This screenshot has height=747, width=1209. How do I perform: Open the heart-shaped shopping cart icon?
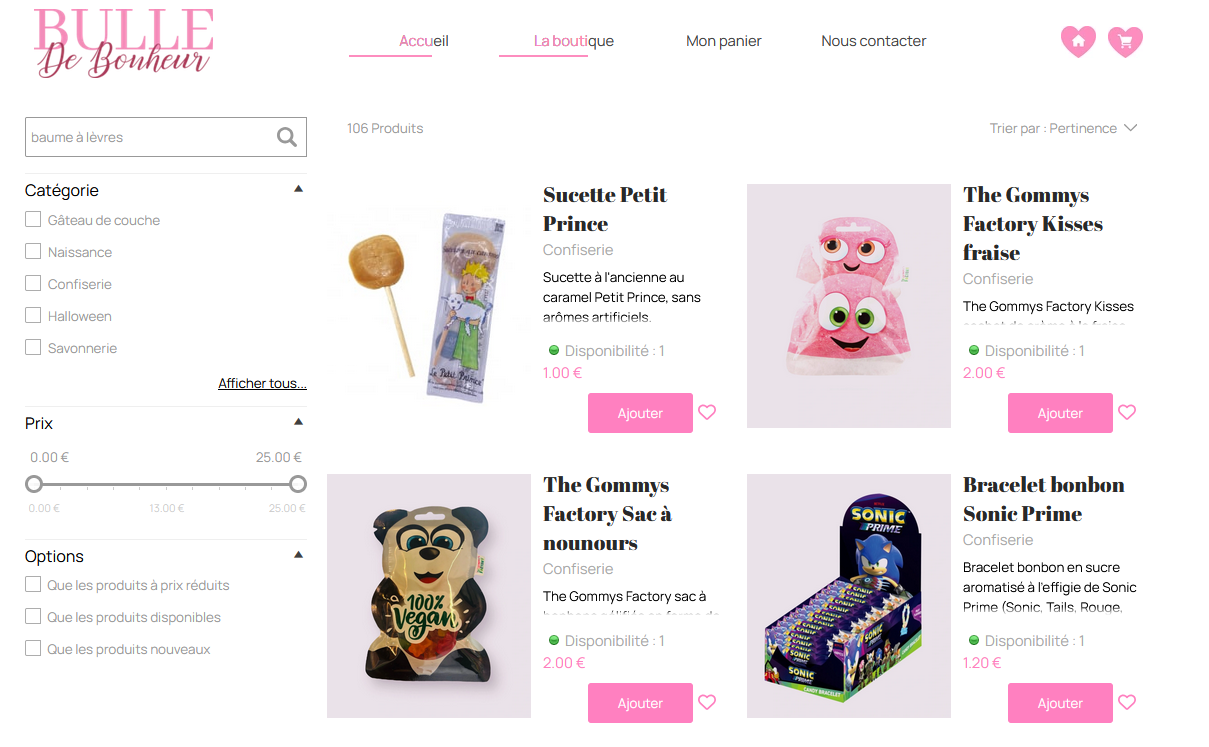click(1126, 41)
